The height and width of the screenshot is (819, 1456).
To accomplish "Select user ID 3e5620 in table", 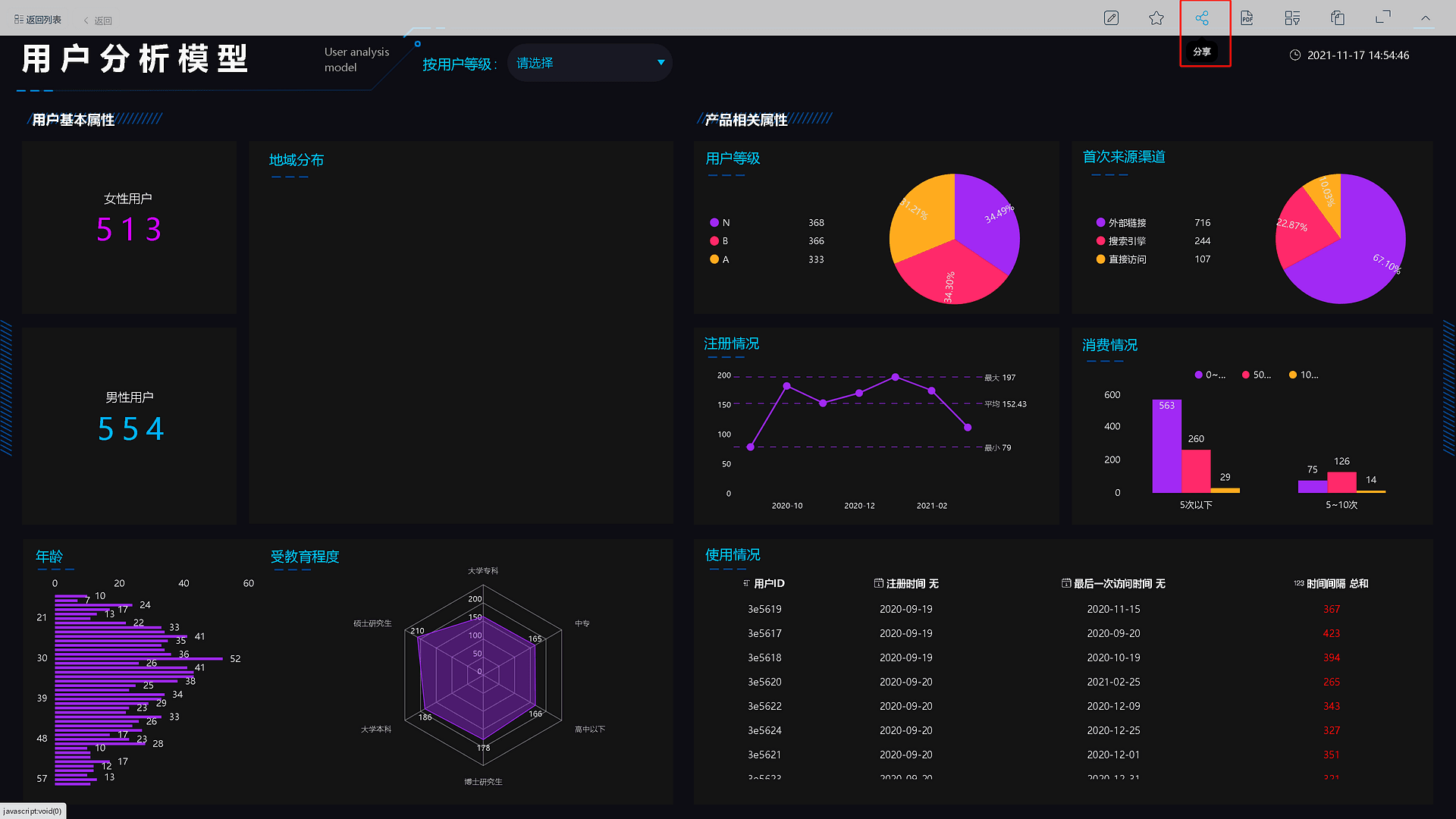I will [764, 682].
